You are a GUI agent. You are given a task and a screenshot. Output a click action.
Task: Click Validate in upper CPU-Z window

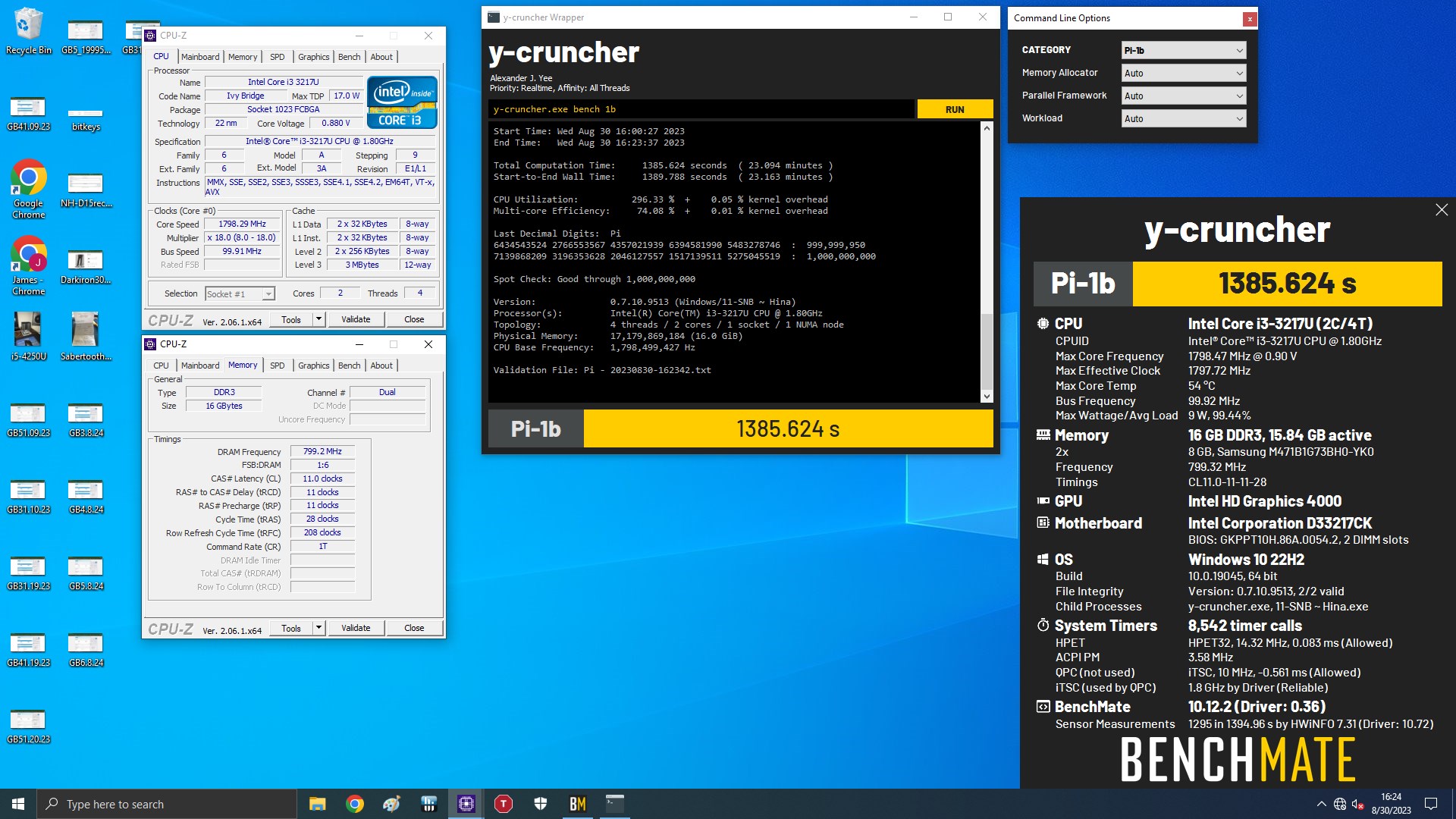(x=356, y=319)
